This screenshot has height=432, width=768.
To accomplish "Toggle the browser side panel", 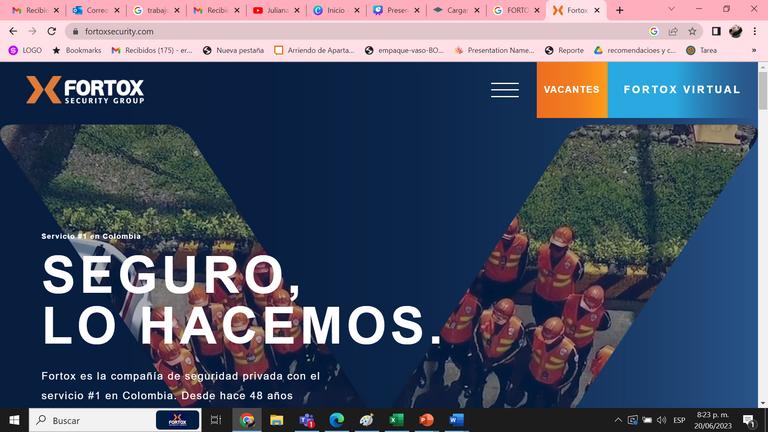I will click(x=716, y=31).
